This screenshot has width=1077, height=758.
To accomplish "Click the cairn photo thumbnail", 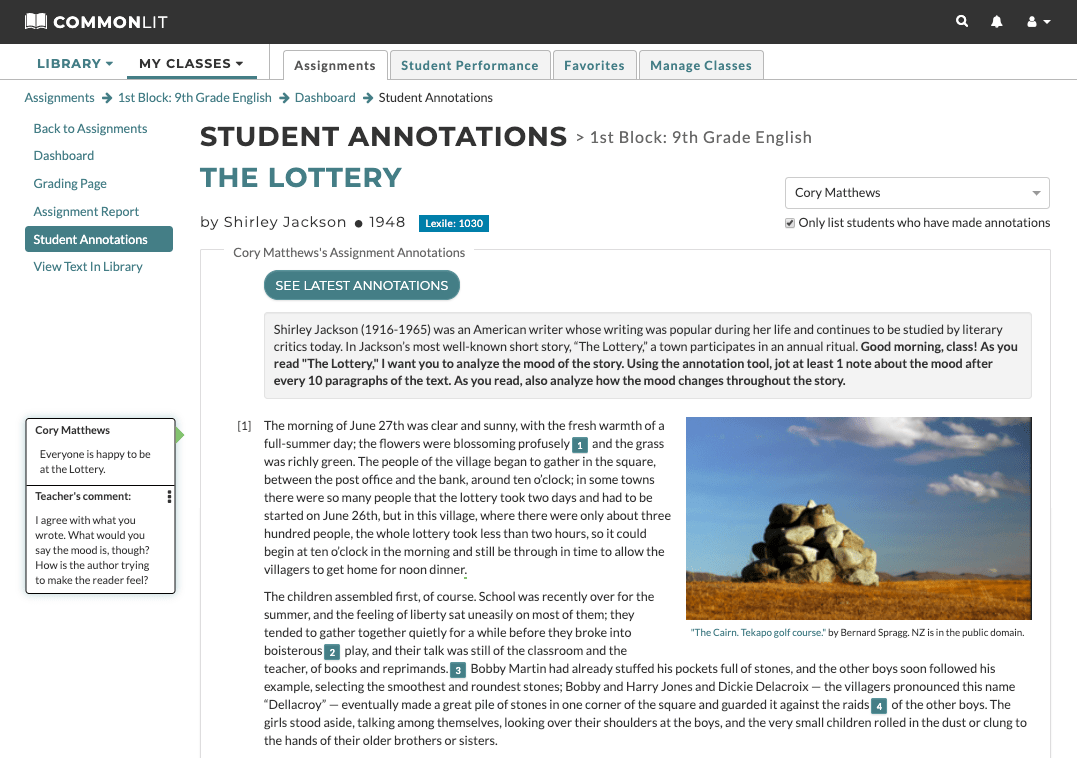I will pos(858,518).
